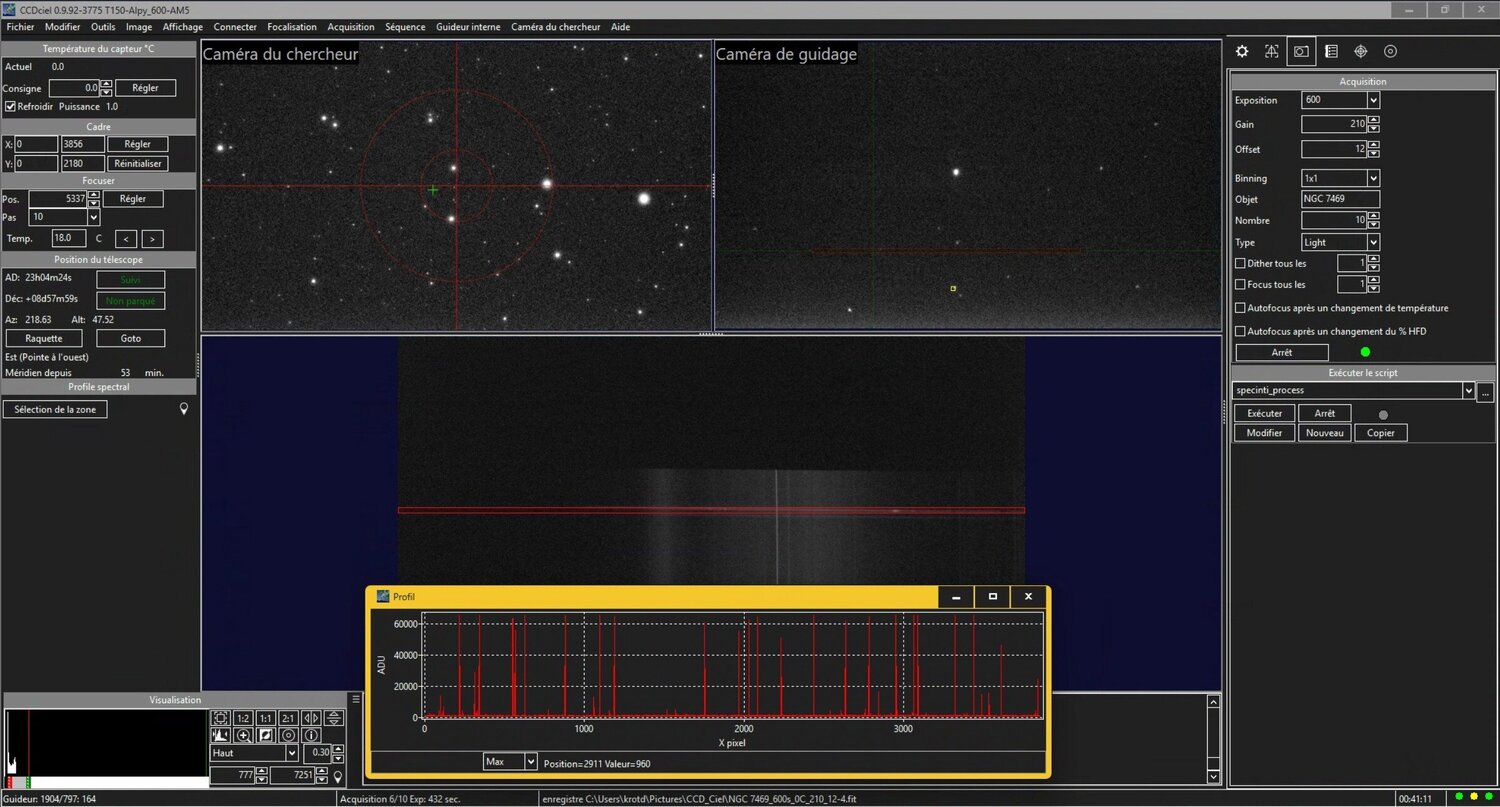The width and height of the screenshot is (1500, 807).
Task: Open the sequence list tab icon
Action: click(x=1331, y=51)
